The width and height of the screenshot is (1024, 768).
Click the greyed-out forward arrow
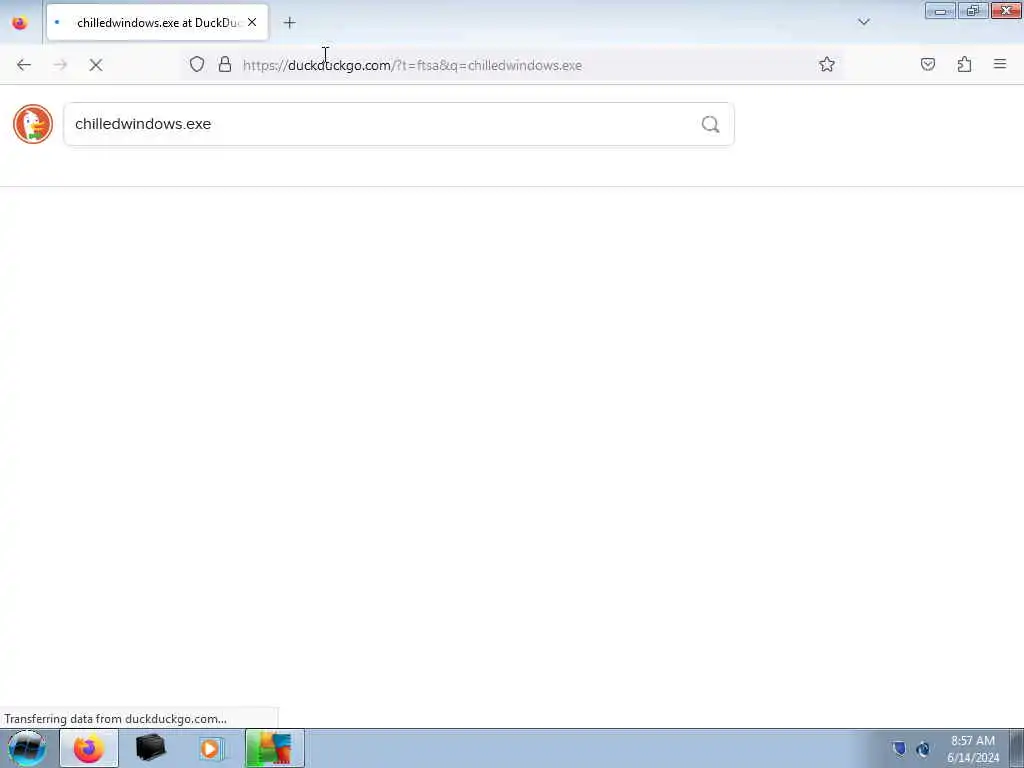tap(60, 65)
